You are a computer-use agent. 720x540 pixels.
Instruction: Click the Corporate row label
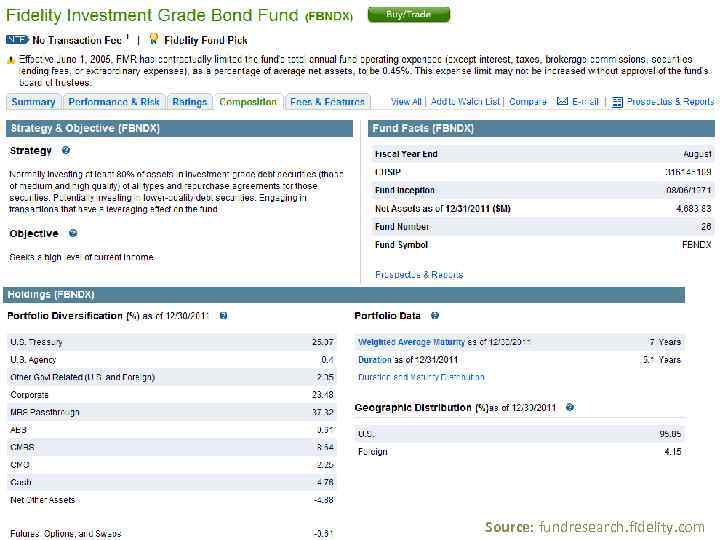click(29, 395)
